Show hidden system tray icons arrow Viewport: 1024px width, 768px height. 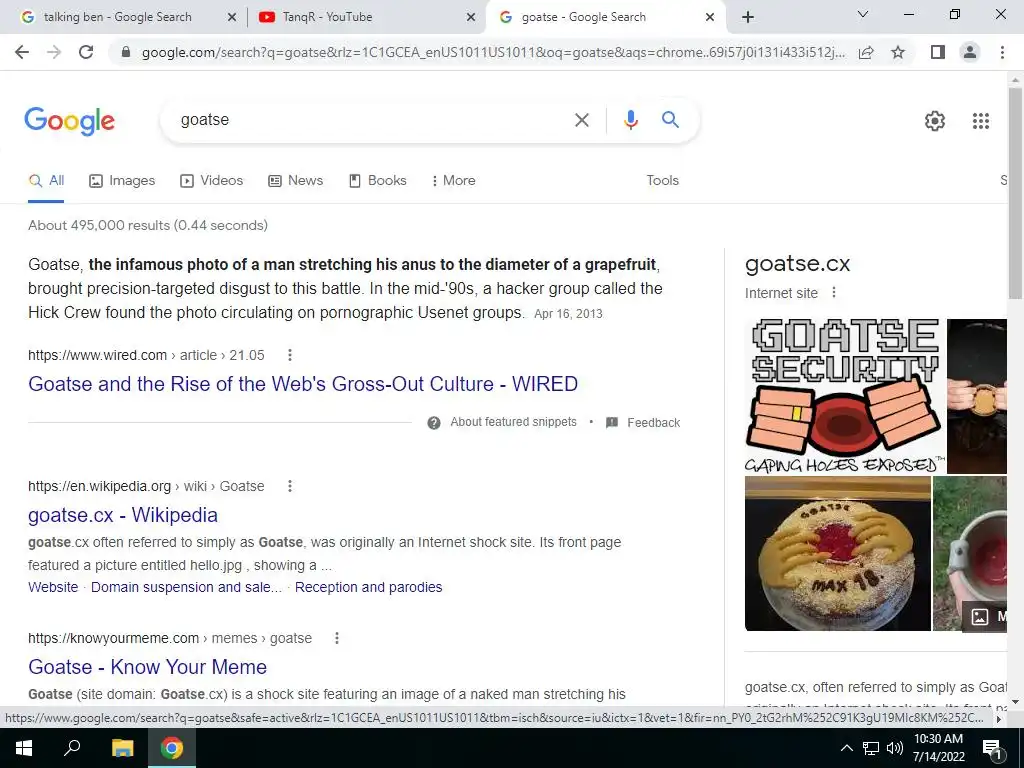[846, 748]
